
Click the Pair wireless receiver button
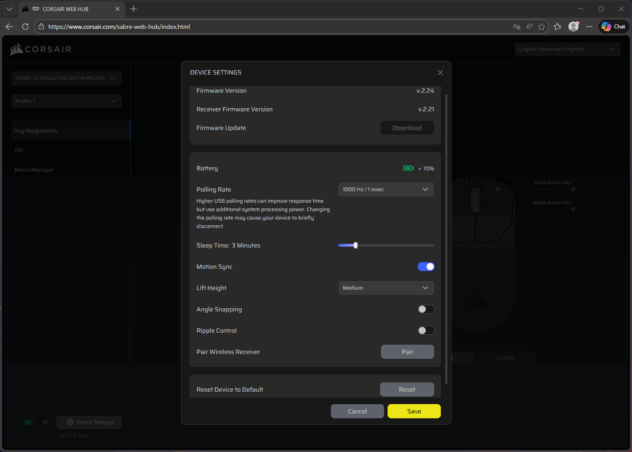pyautogui.click(x=407, y=352)
